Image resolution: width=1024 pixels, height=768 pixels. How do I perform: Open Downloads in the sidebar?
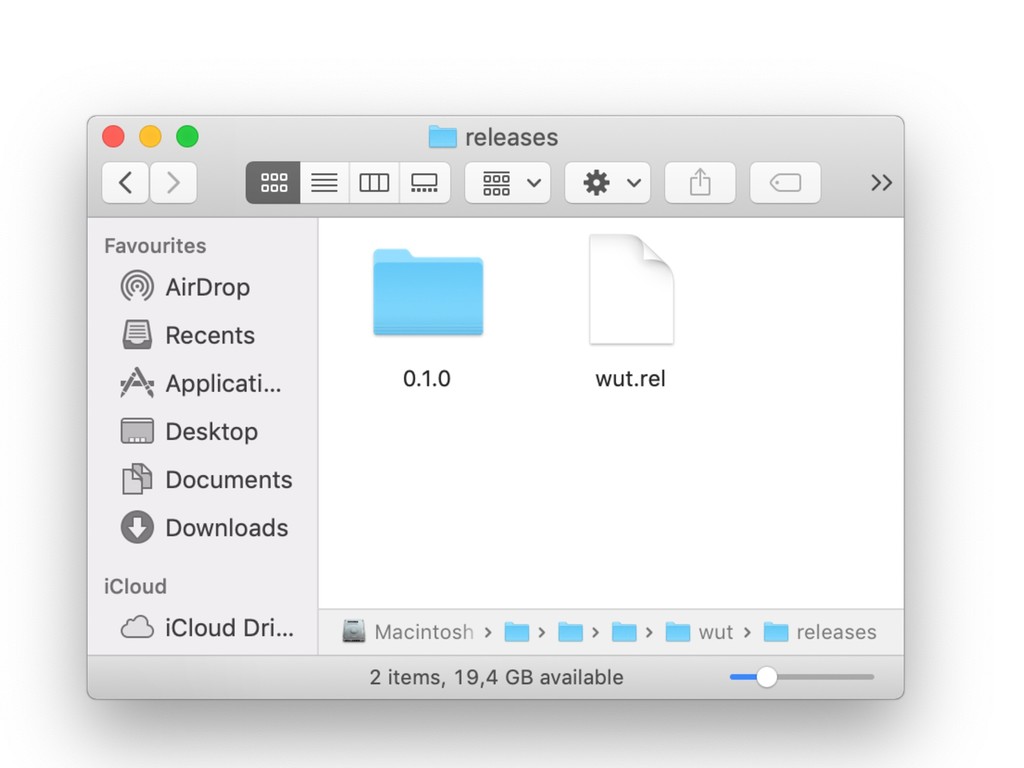[204, 528]
